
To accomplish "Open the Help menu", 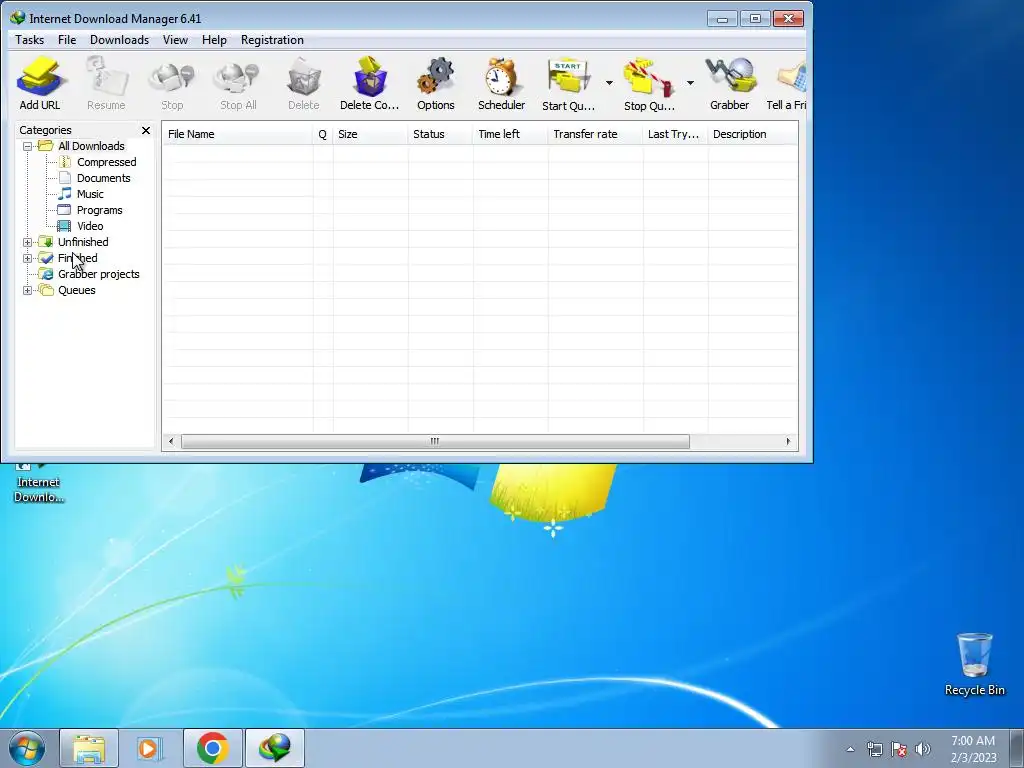I will point(214,40).
